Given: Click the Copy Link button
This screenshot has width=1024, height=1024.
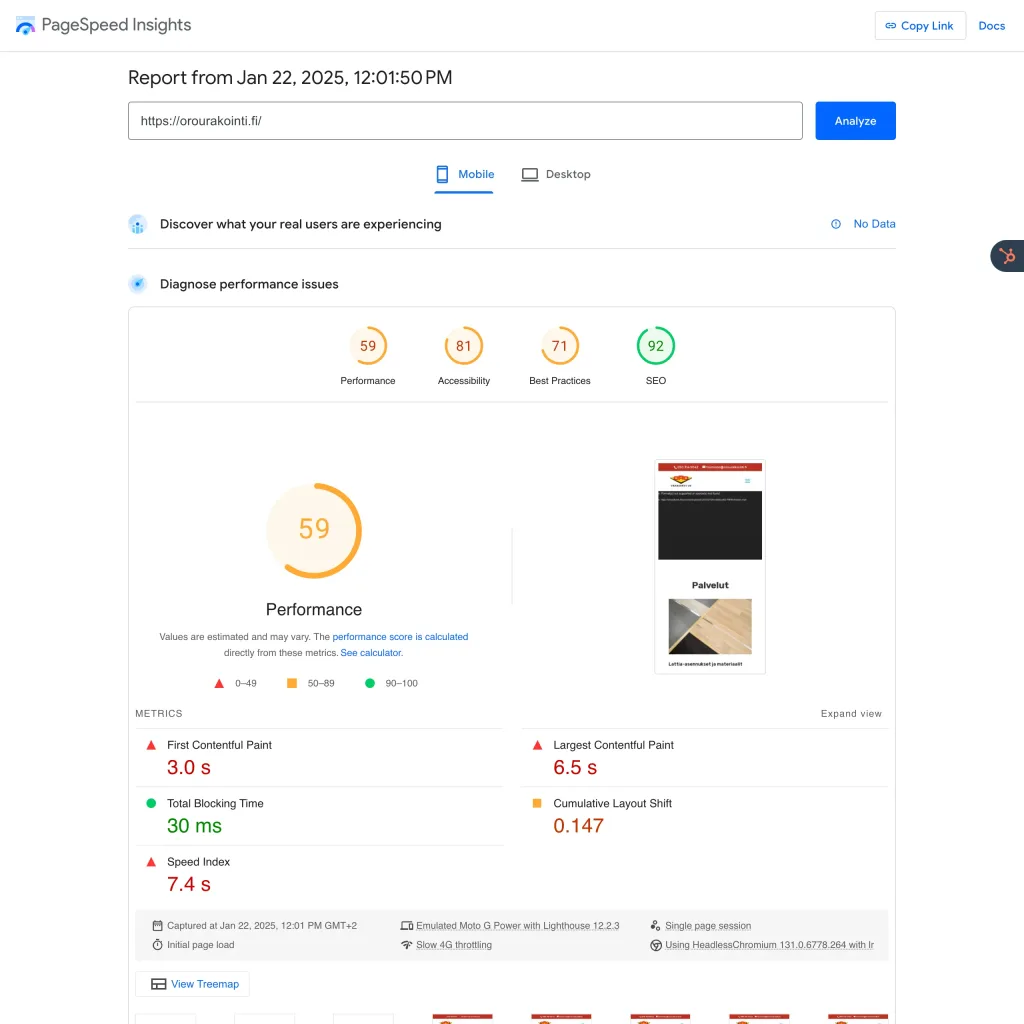Looking at the screenshot, I should [919, 26].
